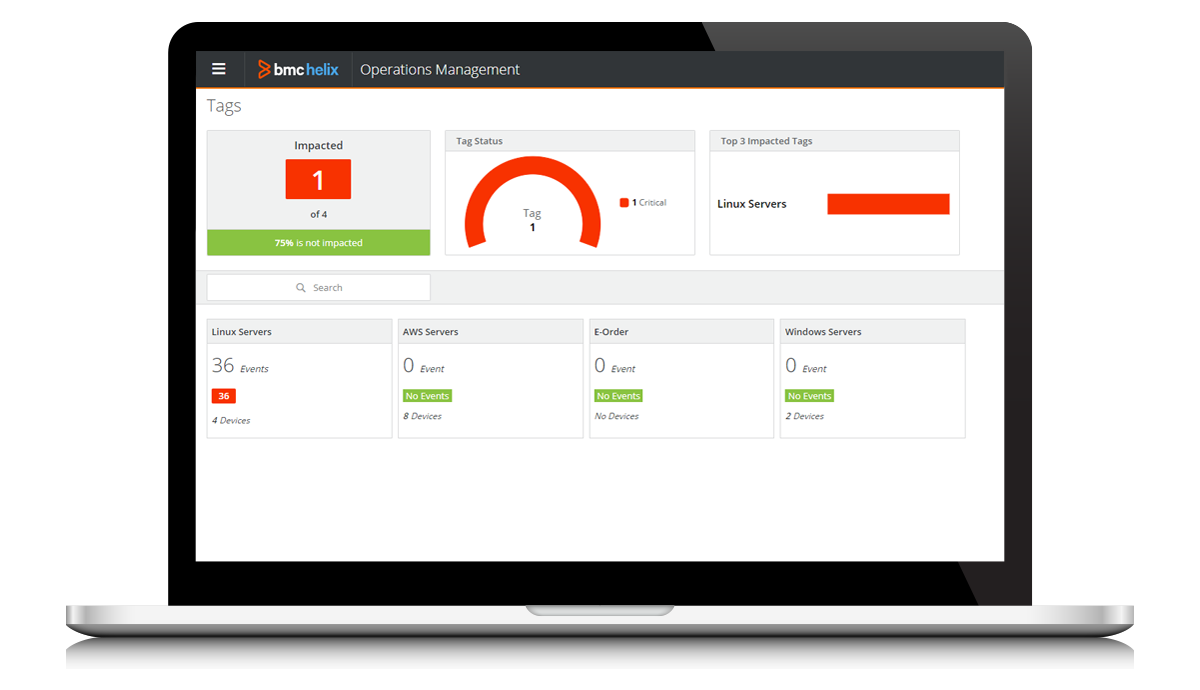Select Linux Servers in Top 3 Impacted Tags
This screenshot has height=690, width=1200.
[752, 204]
